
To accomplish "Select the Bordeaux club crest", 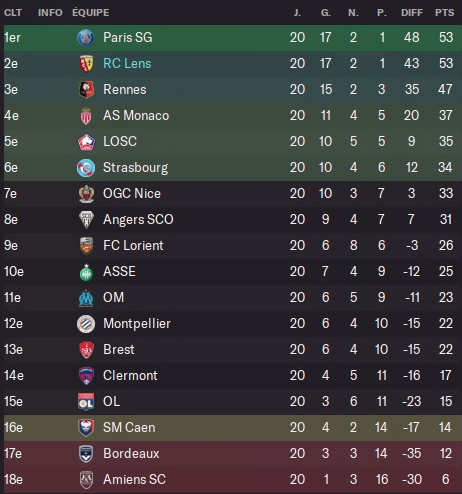I will tap(86, 454).
